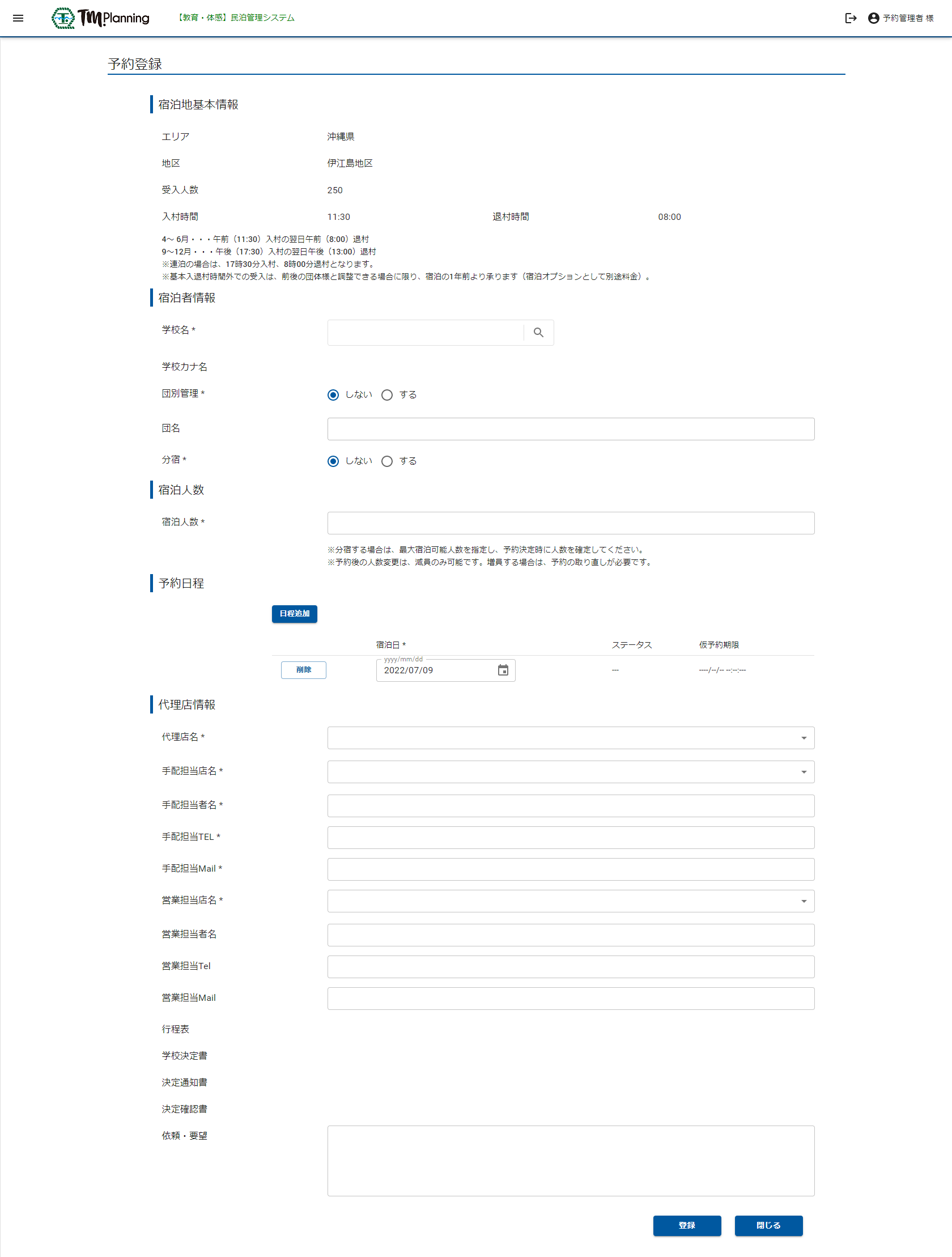The width and height of the screenshot is (952, 1257).
Task: Select する for 団別管理
Action: (x=387, y=395)
